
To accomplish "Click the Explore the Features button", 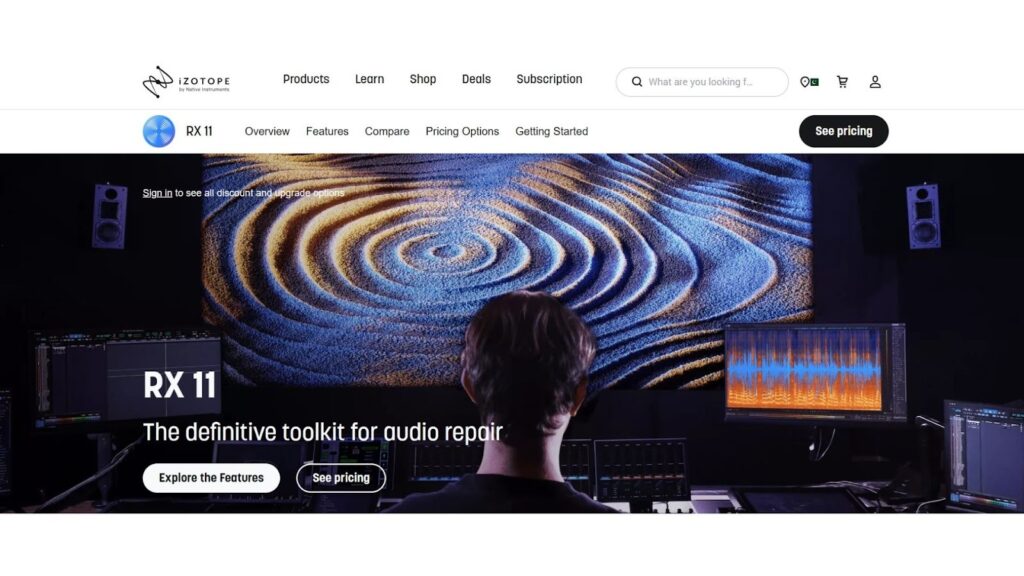I will (210, 478).
